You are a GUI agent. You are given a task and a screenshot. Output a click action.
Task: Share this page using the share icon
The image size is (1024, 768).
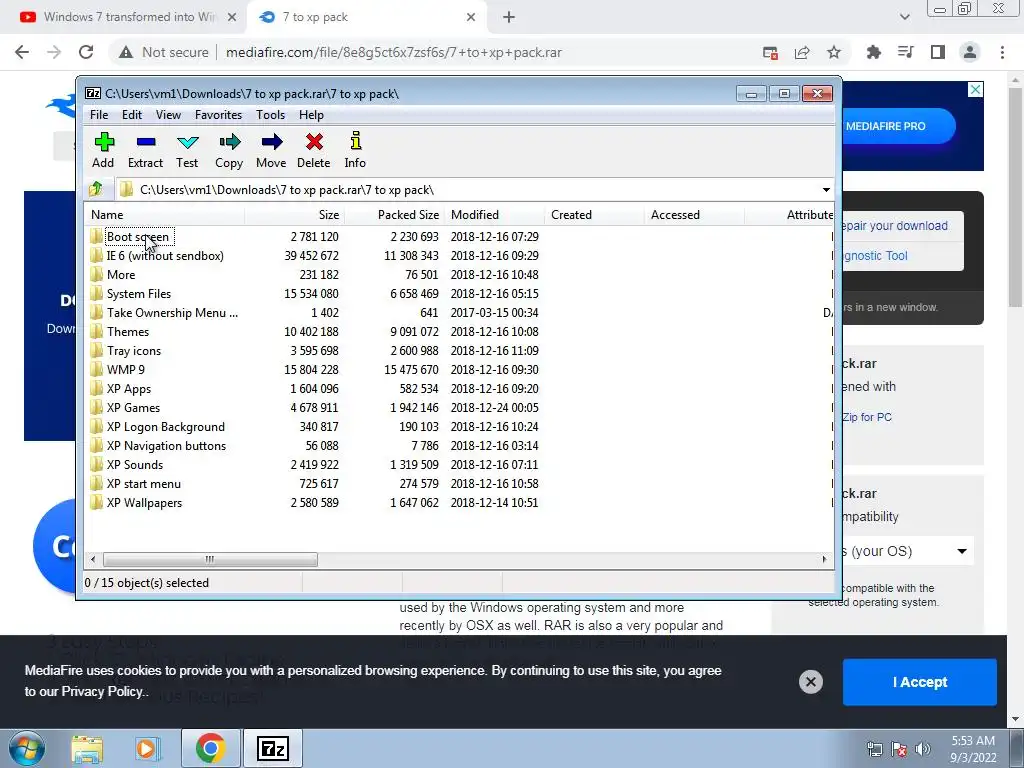point(802,52)
